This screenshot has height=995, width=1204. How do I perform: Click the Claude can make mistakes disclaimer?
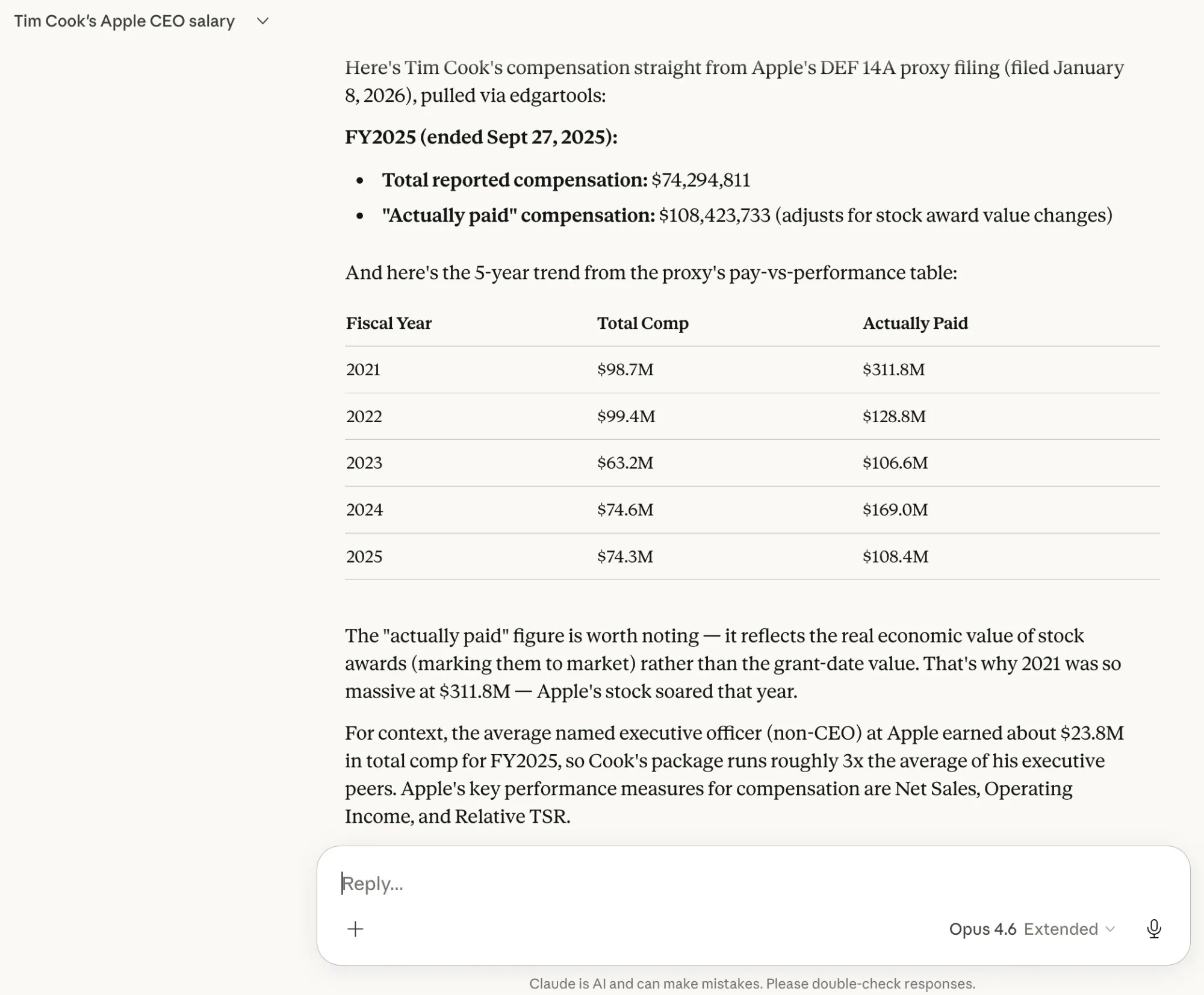point(752,984)
